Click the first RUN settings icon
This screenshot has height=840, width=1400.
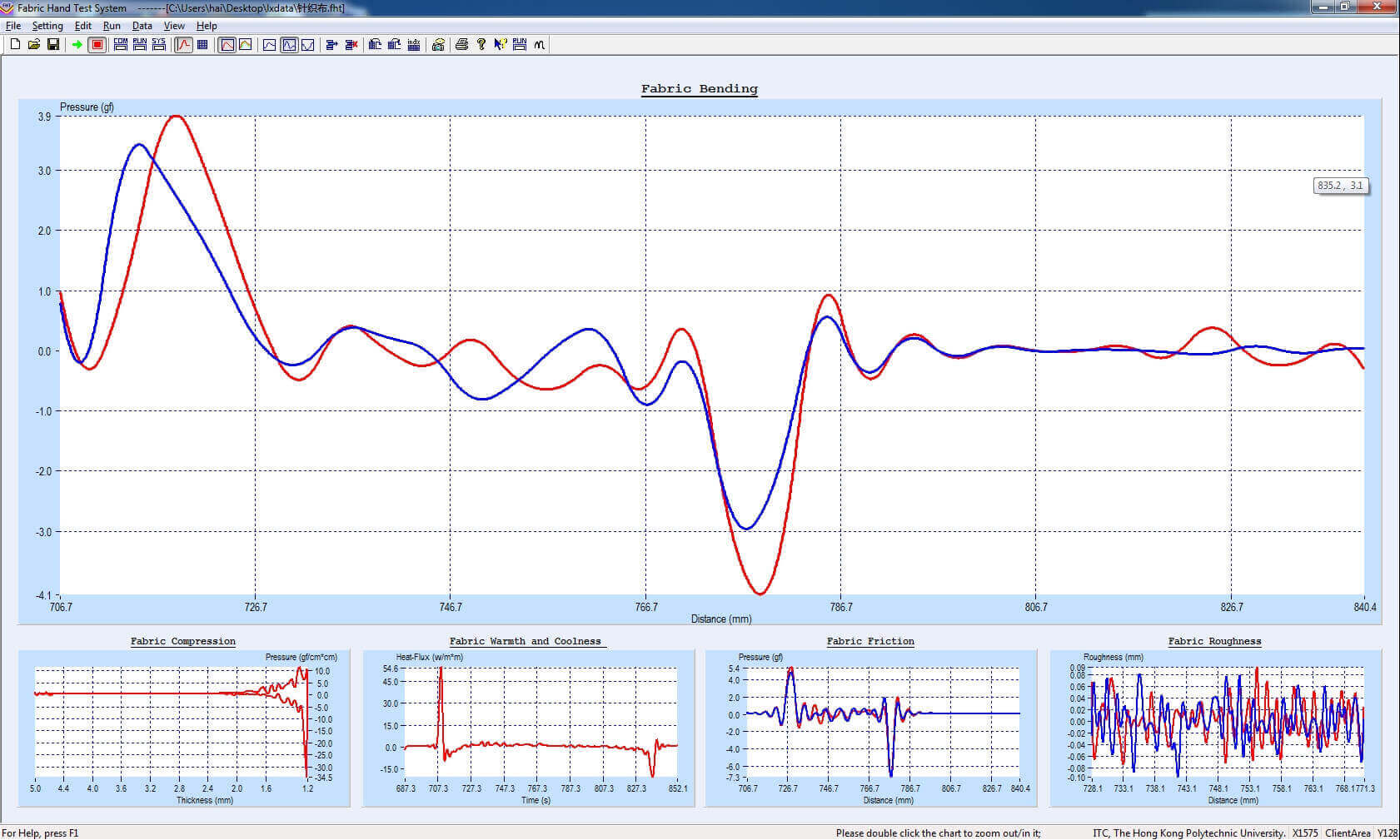(x=140, y=44)
